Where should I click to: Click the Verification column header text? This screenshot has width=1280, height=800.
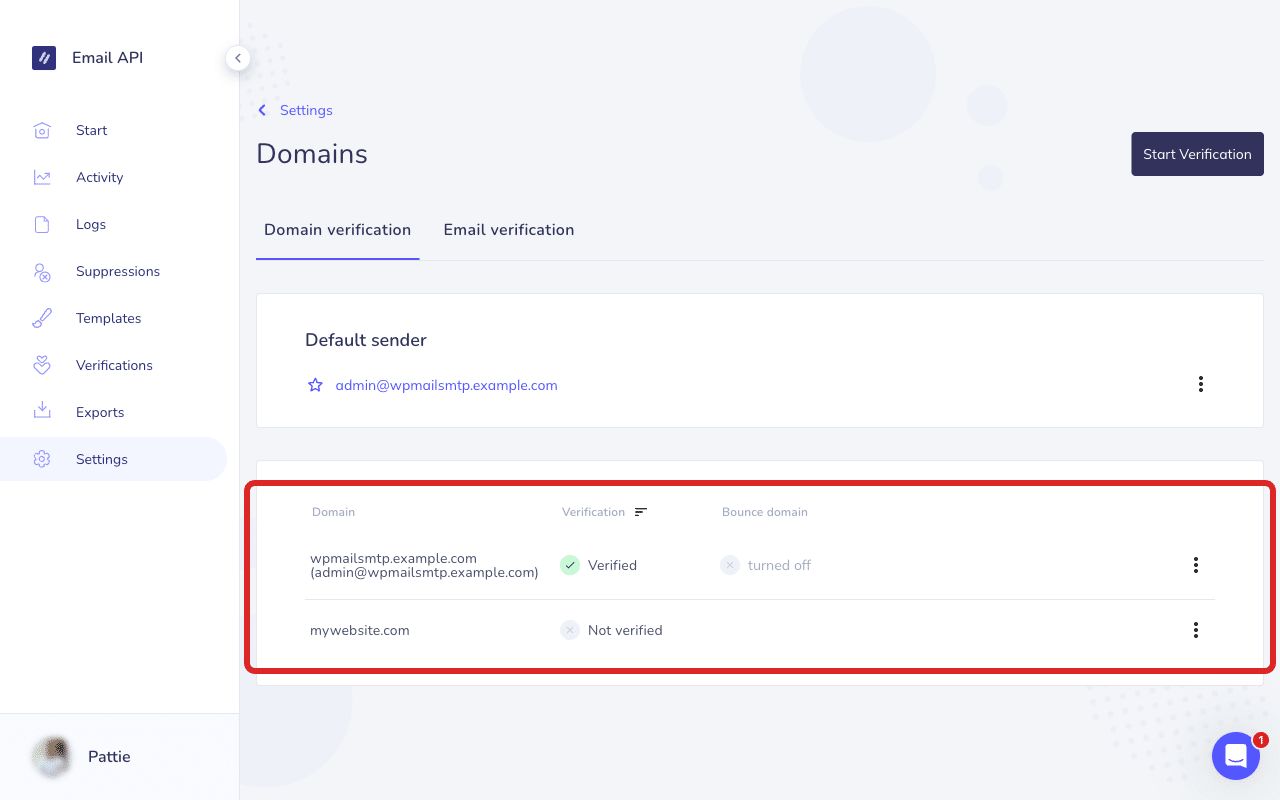(x=593, y=512)
